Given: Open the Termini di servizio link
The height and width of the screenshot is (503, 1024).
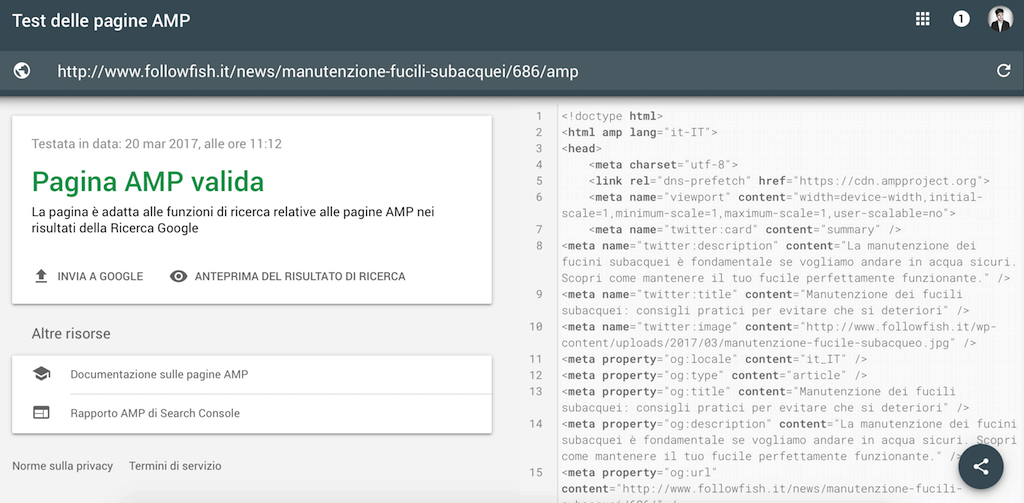Looking at the screenshot, I should click(x=175, y=466).
